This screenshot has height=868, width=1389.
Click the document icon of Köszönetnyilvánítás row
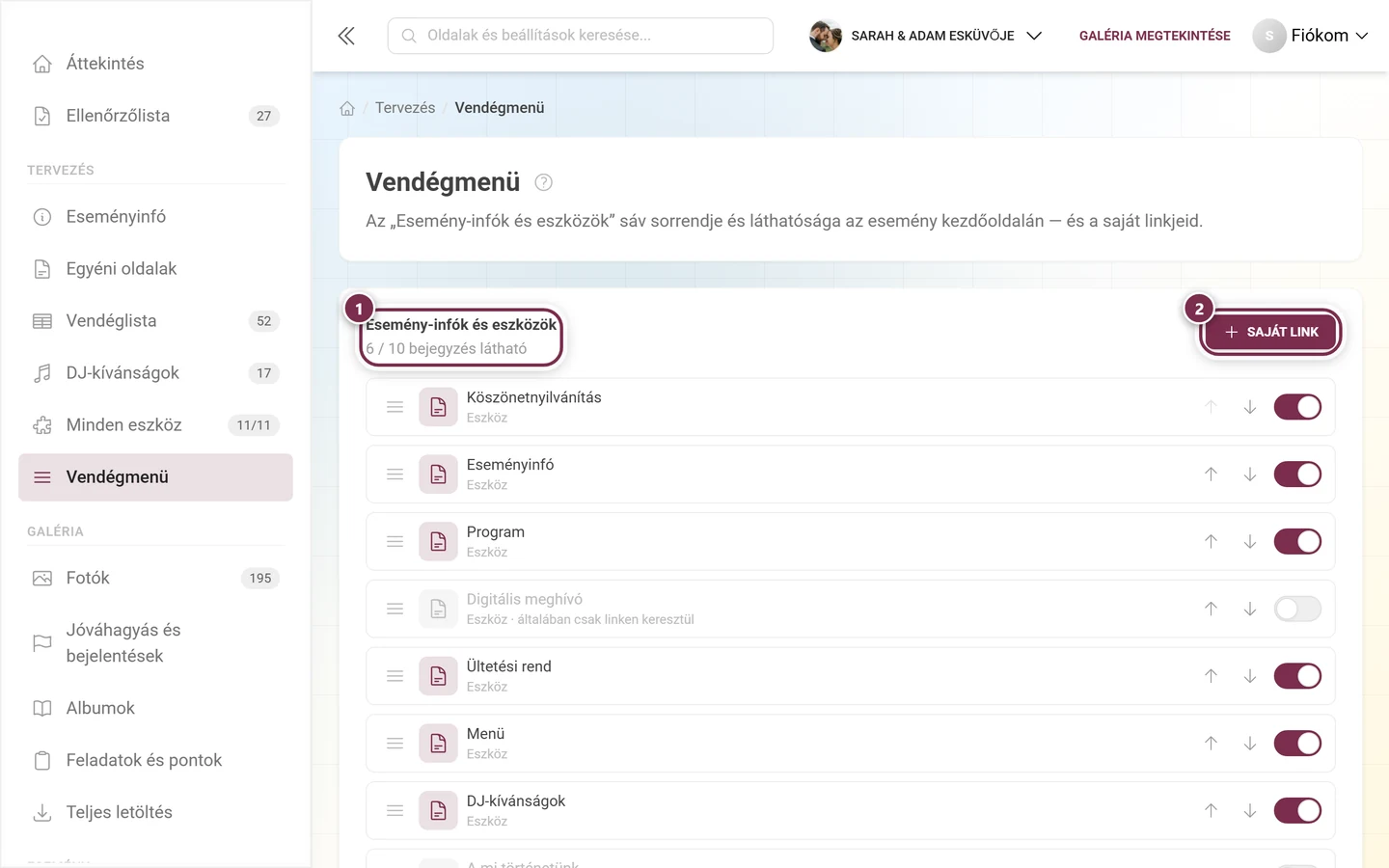point(438,407)
